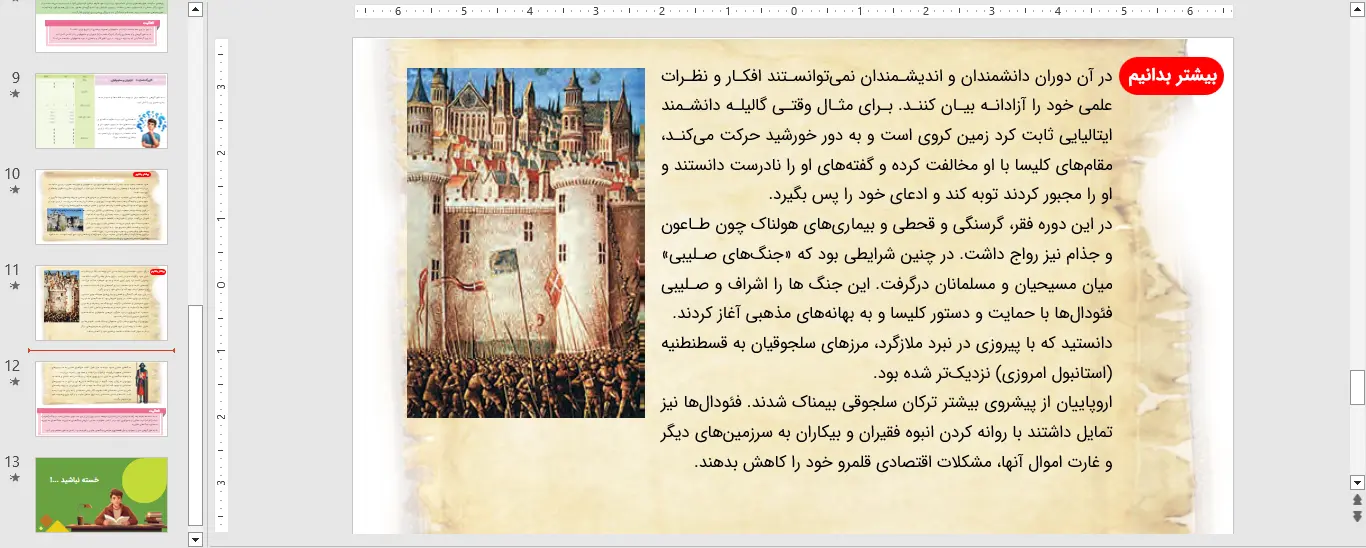The height and width of the screenshot is (548, 1366).
Task: Click thumbnail pane scroll down arrow
Action: click(196, 539)
